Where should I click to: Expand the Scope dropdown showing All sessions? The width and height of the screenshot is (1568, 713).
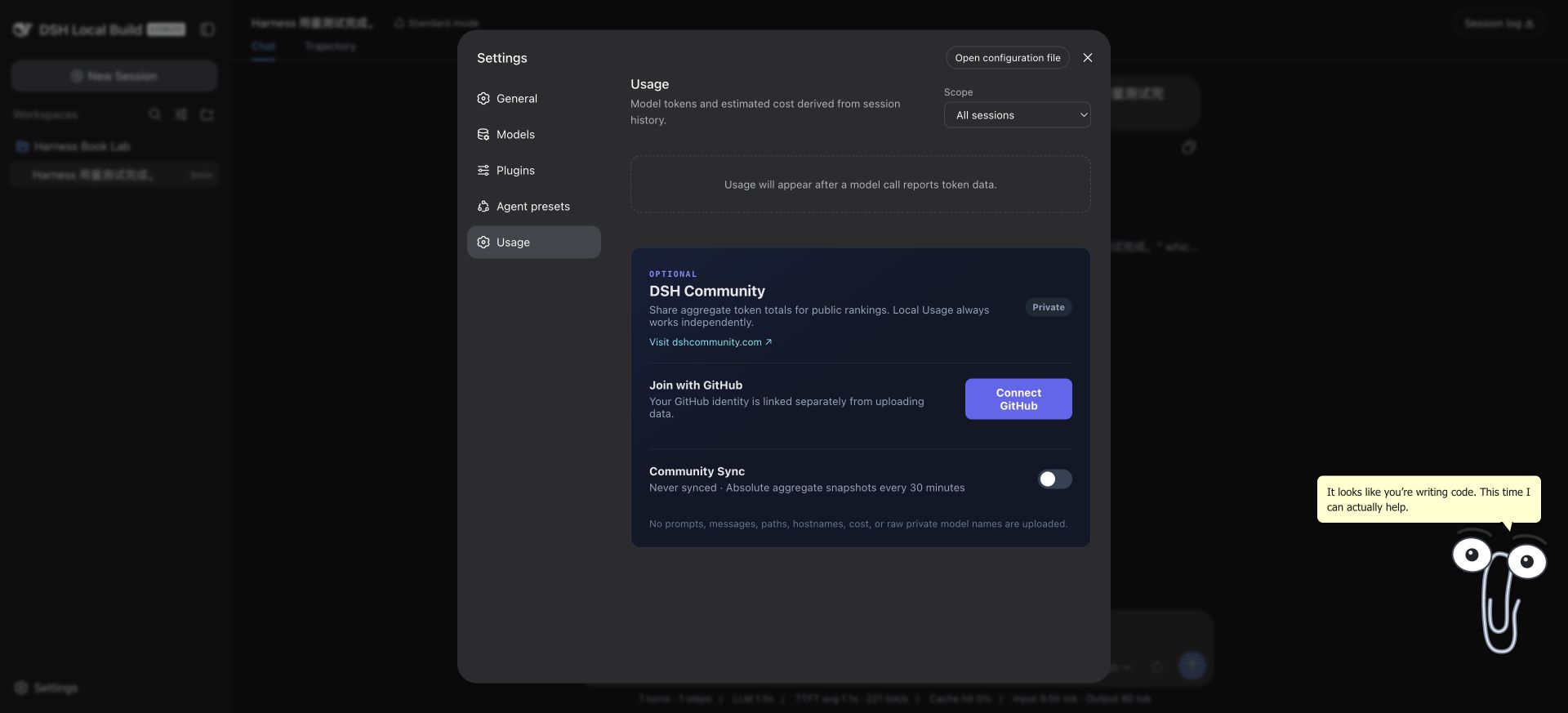(1018, 115)
